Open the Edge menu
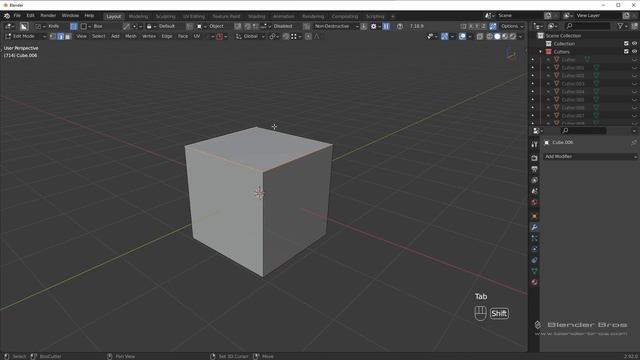 click(x=167, y=36)
